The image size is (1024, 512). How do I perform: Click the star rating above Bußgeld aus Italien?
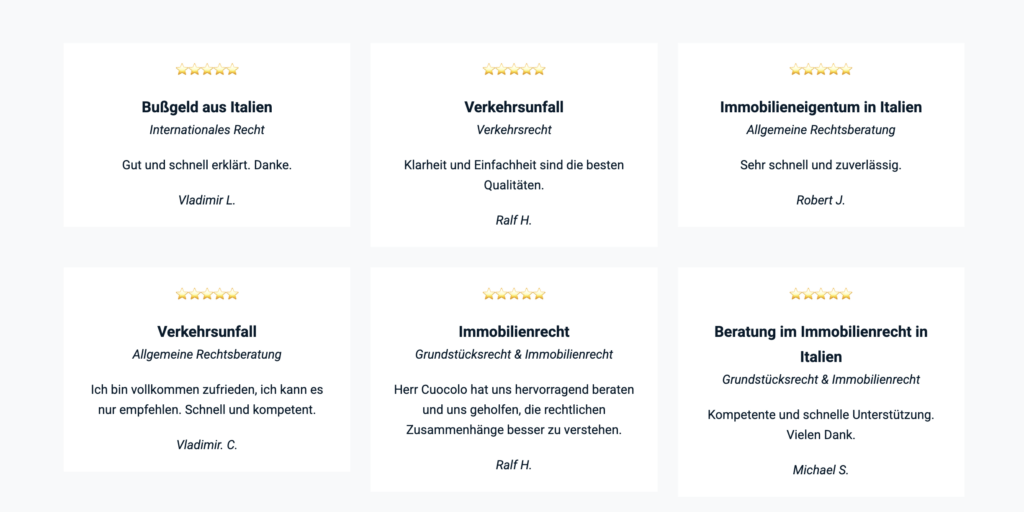coord(207,70)
